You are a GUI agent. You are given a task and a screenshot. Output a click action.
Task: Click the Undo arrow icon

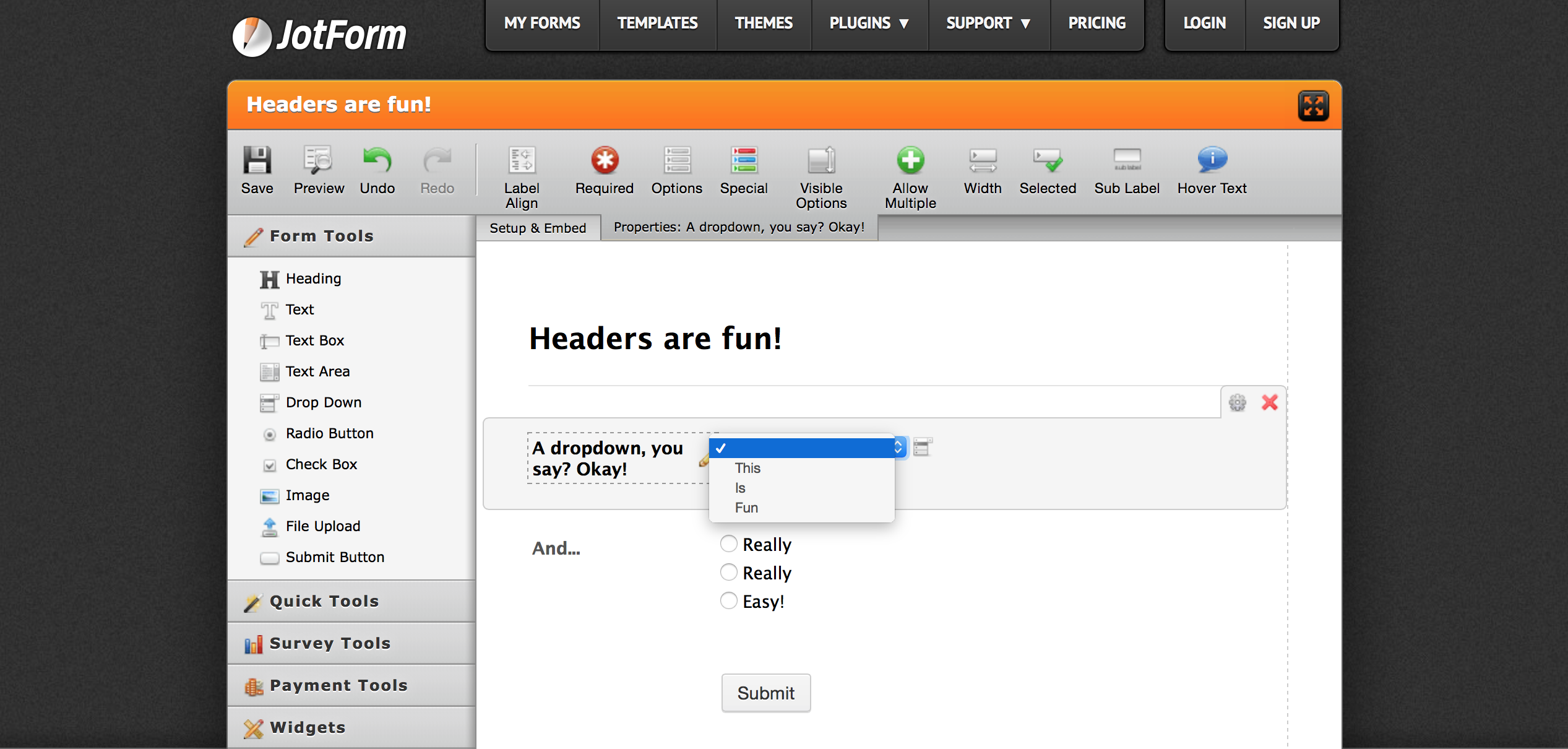(377, 161)
